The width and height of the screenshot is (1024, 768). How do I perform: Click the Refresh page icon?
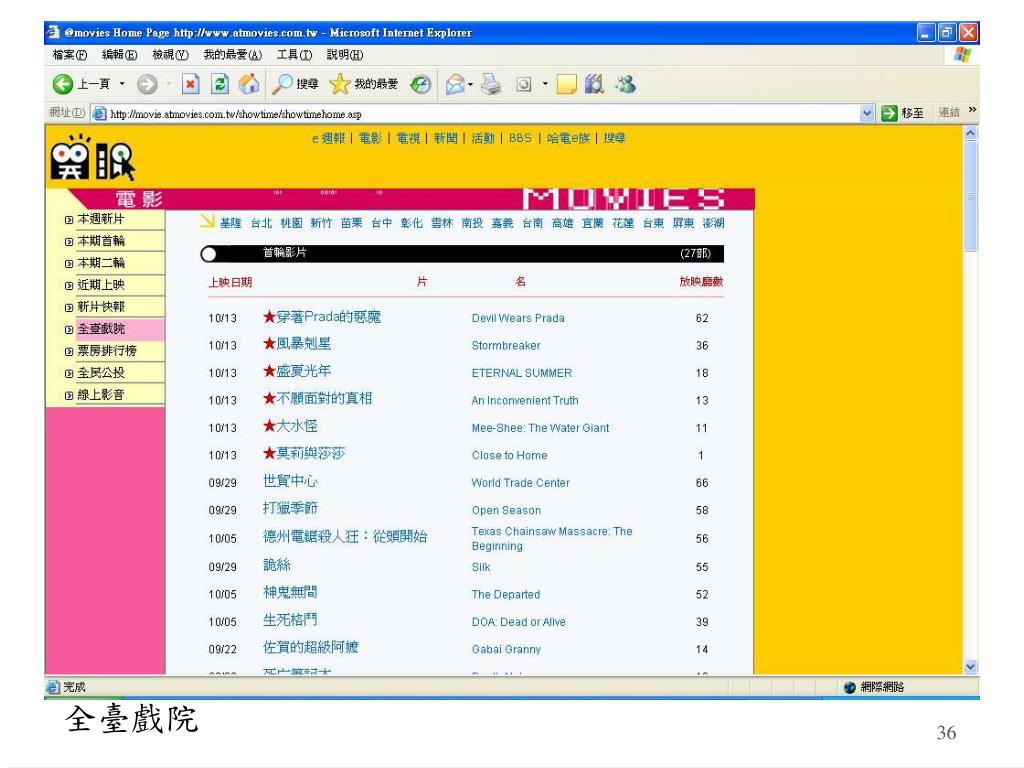(220, 84)
